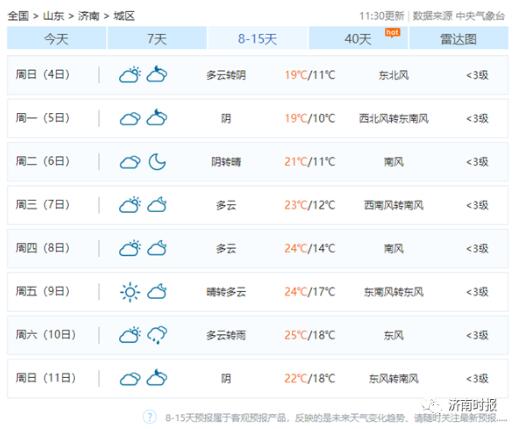Image resolution: width=515 pixels, height=429 pixels.
Task: Click the 多云转阴 weather description
Action: [x=226, y=75]
